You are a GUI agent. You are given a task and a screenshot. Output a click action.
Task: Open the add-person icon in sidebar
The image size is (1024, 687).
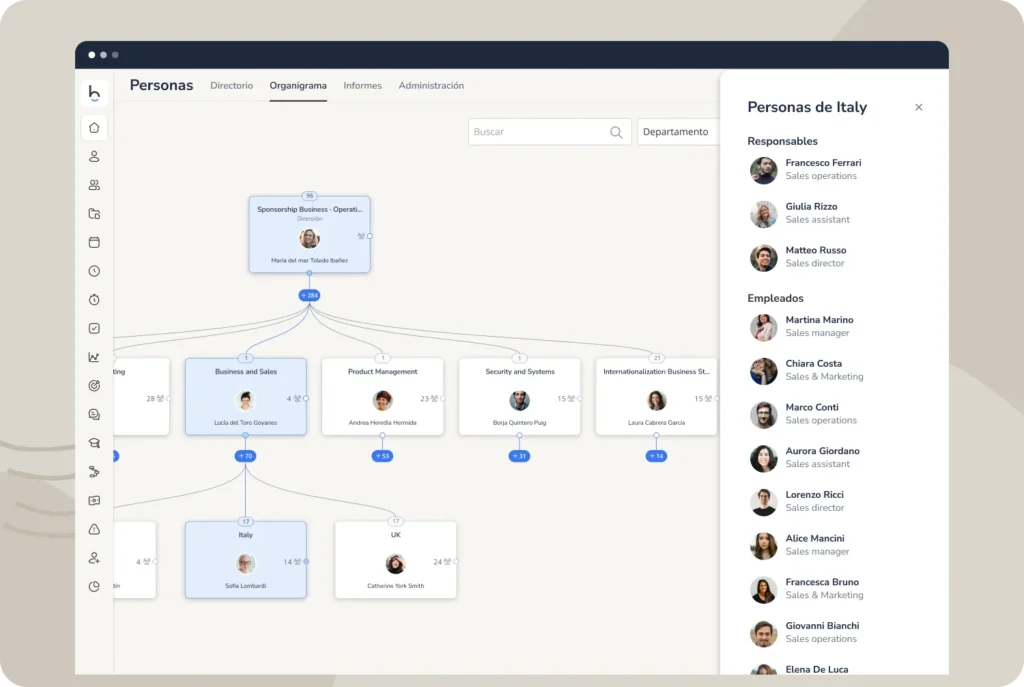tap(94, 558)
